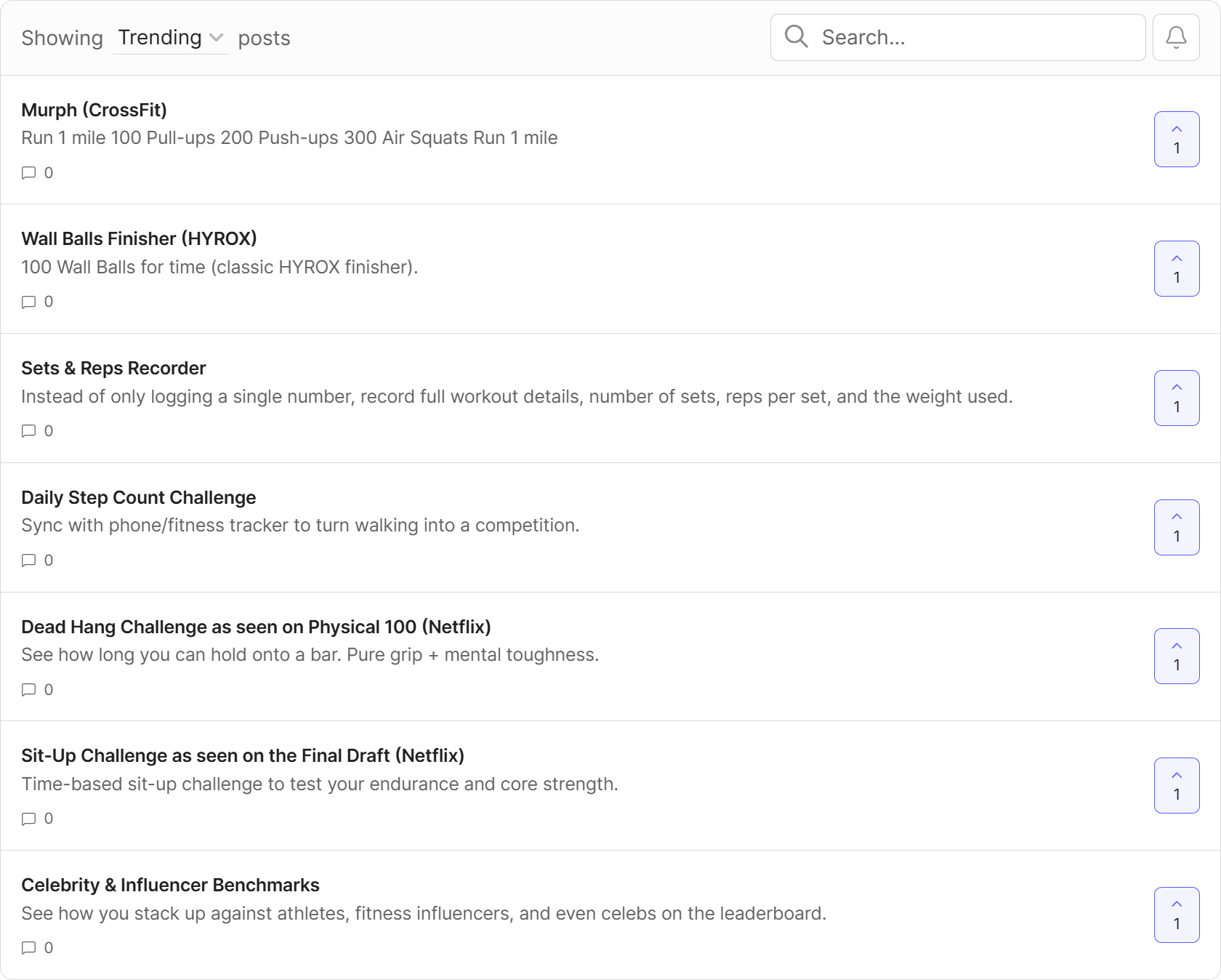
Task: Open the Sit-Up Challenge post title
Action: [243, 755]
